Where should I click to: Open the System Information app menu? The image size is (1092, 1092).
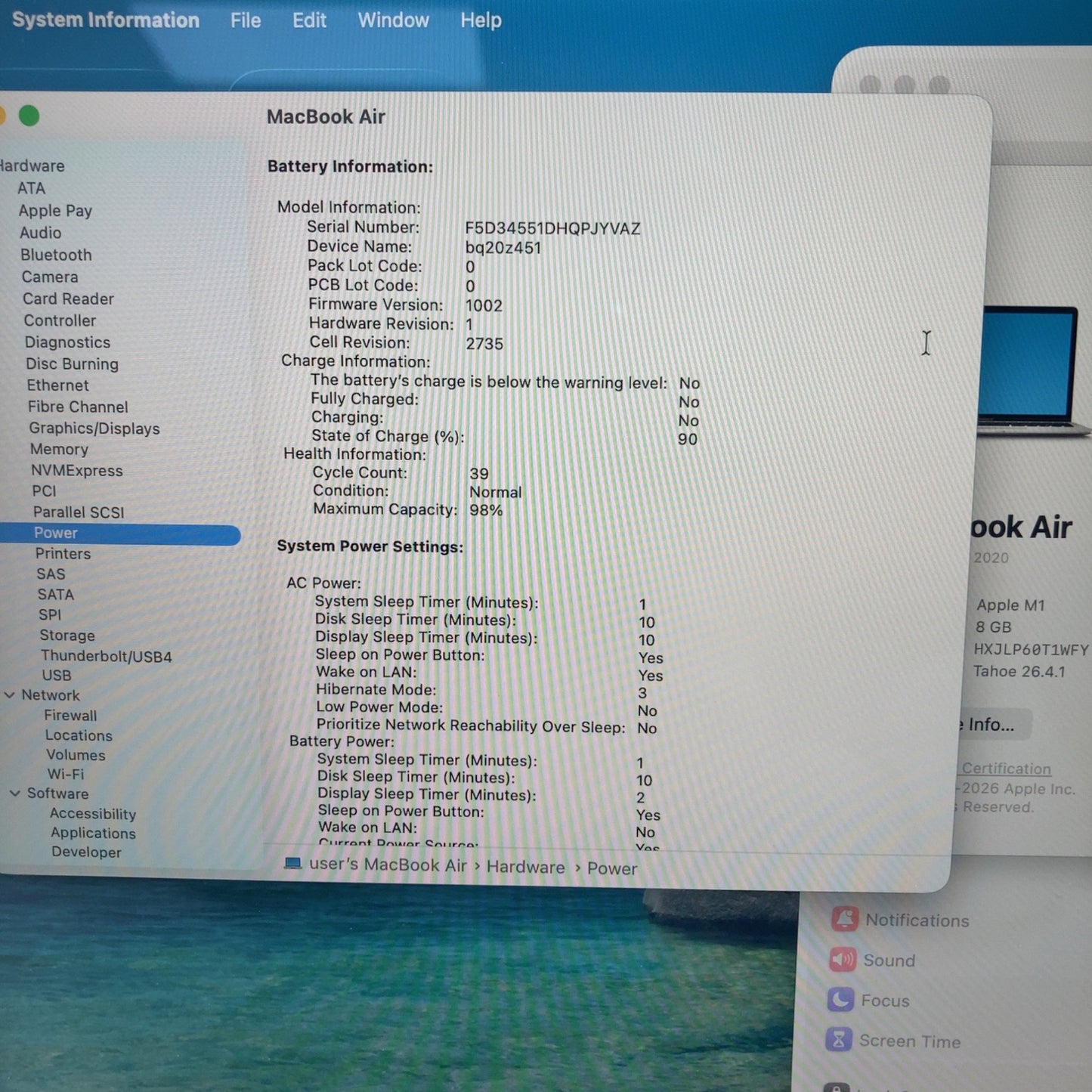(106, 20)
